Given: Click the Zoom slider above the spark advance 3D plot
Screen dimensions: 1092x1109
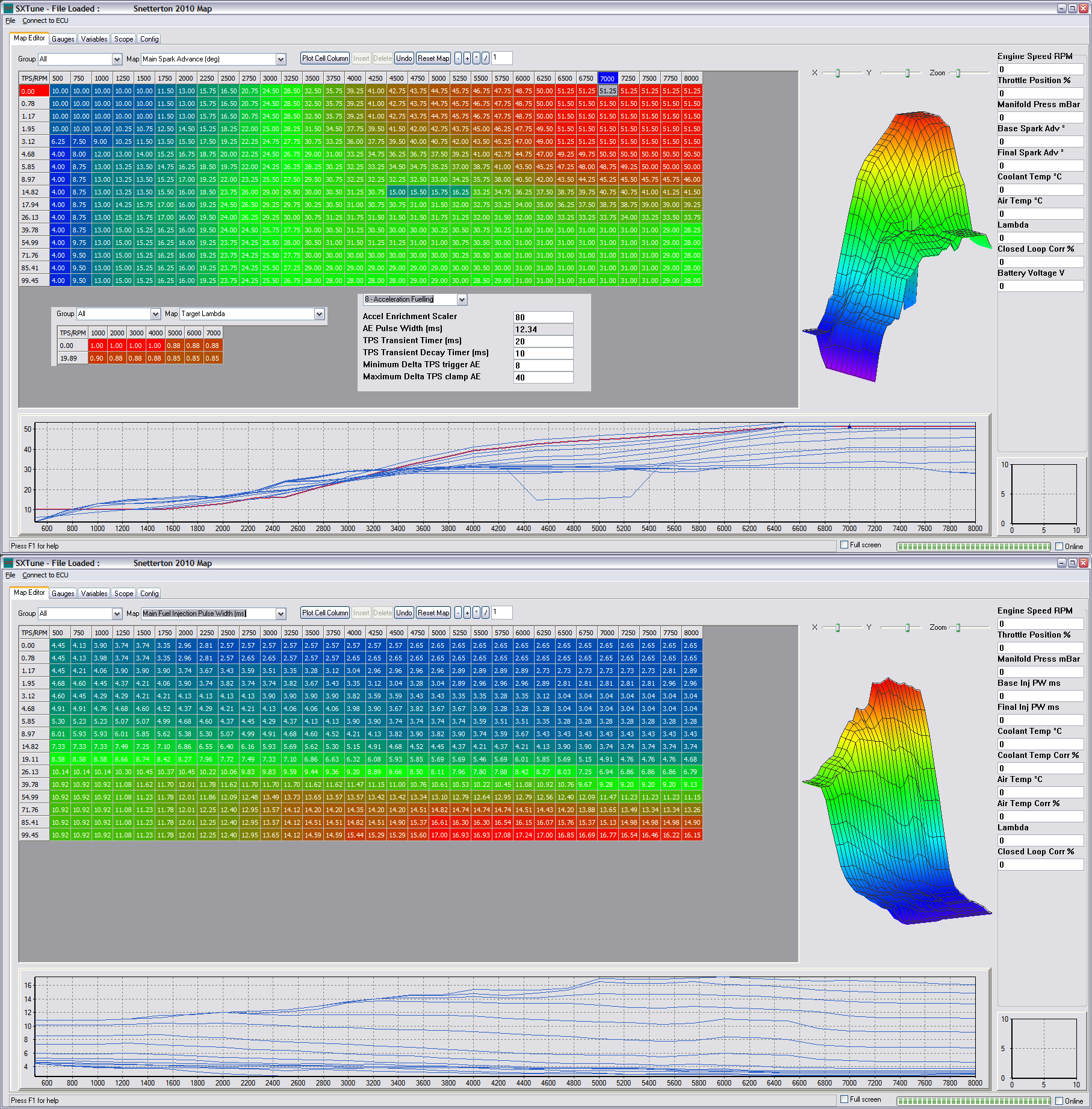Looking at the screenshot, I should click(968, 73).
